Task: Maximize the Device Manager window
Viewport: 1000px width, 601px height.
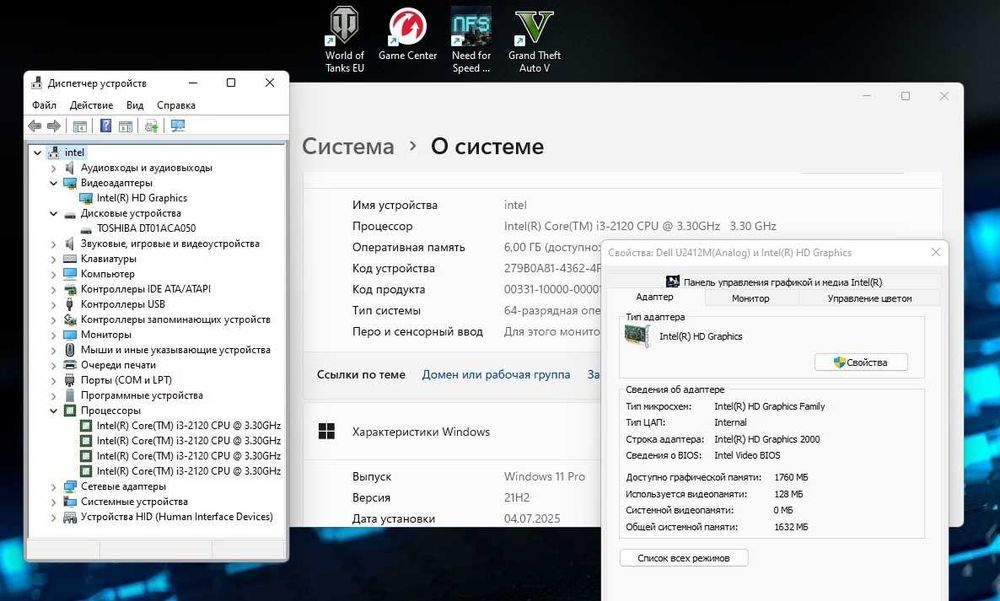Action: (x=231, y=83)
